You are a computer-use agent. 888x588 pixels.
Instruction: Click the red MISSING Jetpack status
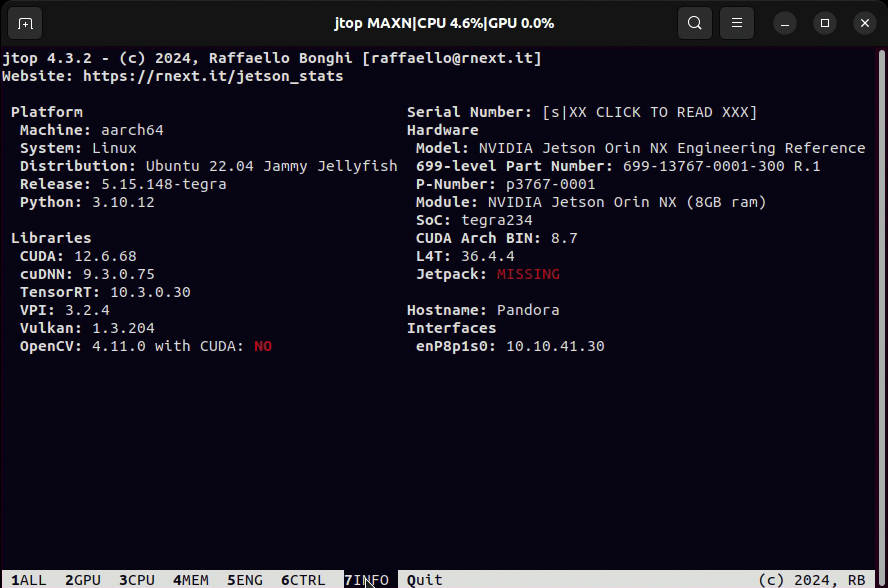tap(528, 274)
